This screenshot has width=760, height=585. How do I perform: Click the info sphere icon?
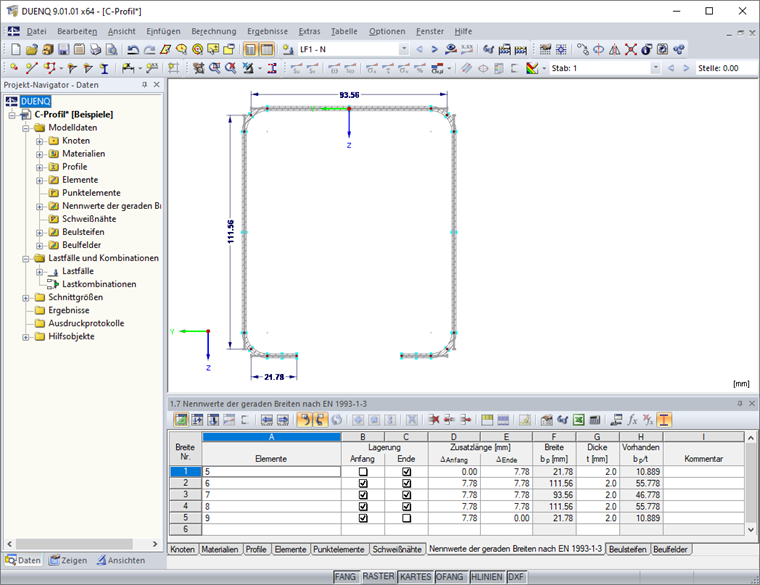tap(647, 49)
